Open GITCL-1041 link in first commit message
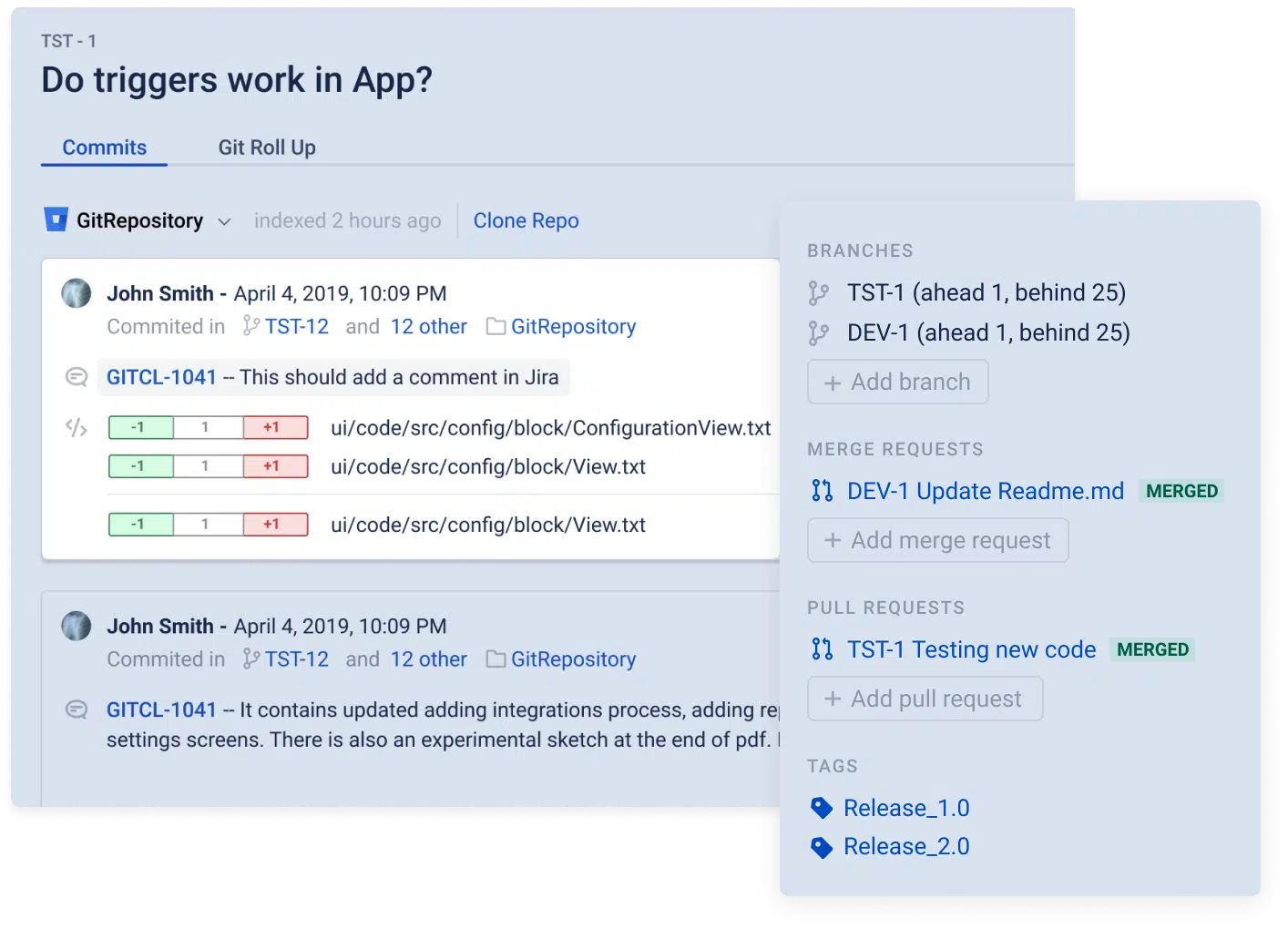Screen dimensions: 1288x929 pyautogui.click(x=161, y=377)
